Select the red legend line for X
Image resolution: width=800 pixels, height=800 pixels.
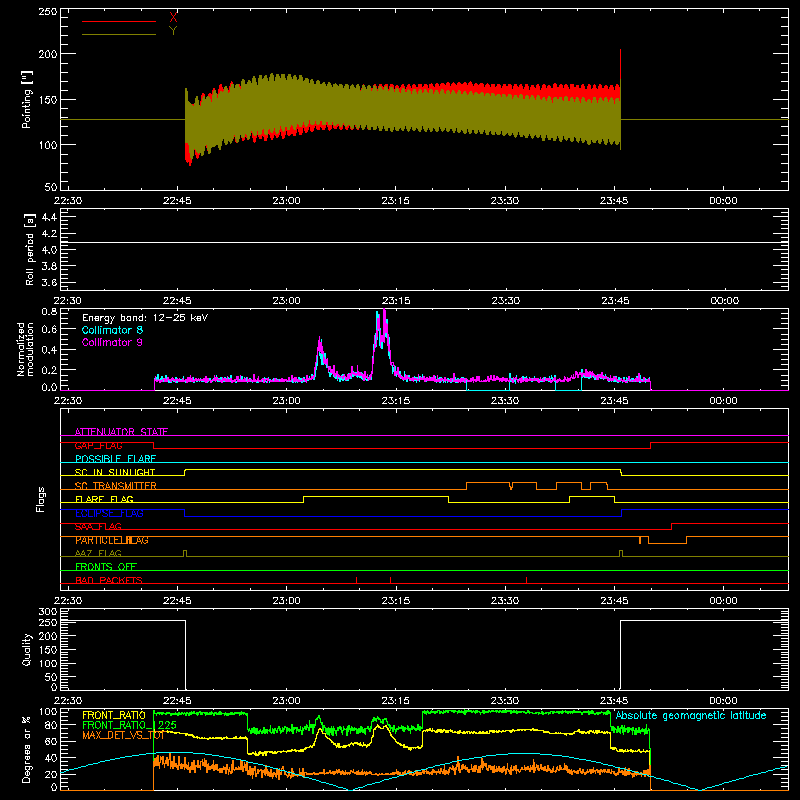(x=119, y=21)
